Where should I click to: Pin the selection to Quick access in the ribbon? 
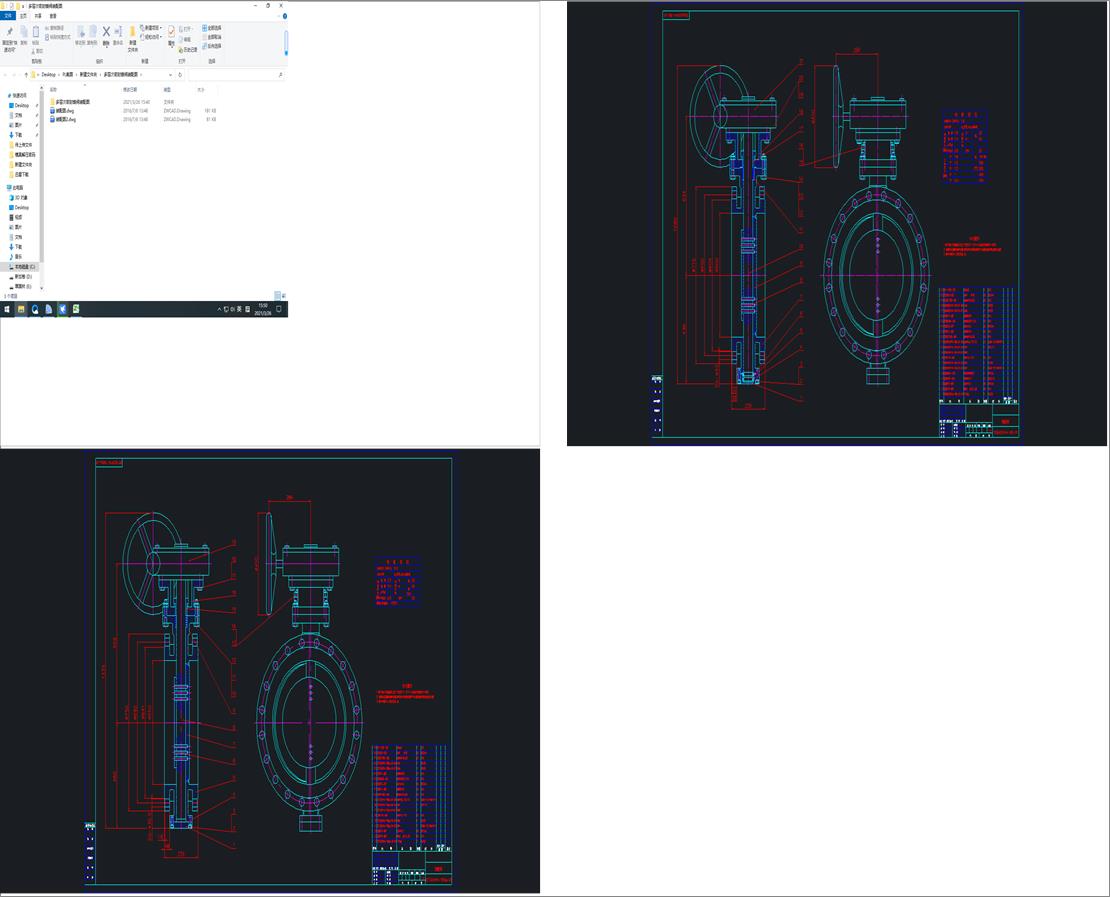[9, 38]
